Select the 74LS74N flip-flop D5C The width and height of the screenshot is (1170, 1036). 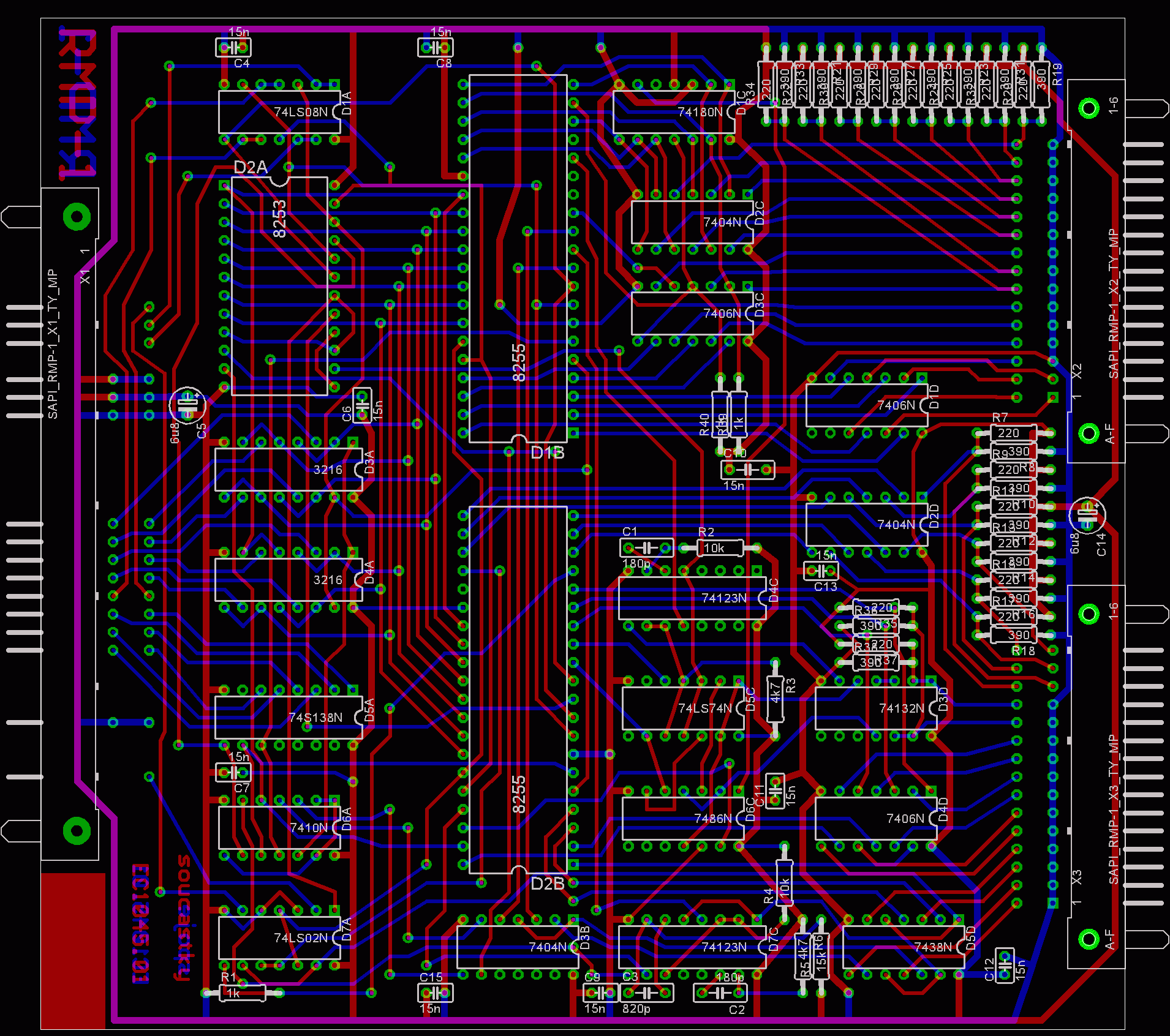pyautogui.click(x=683, y=708)
